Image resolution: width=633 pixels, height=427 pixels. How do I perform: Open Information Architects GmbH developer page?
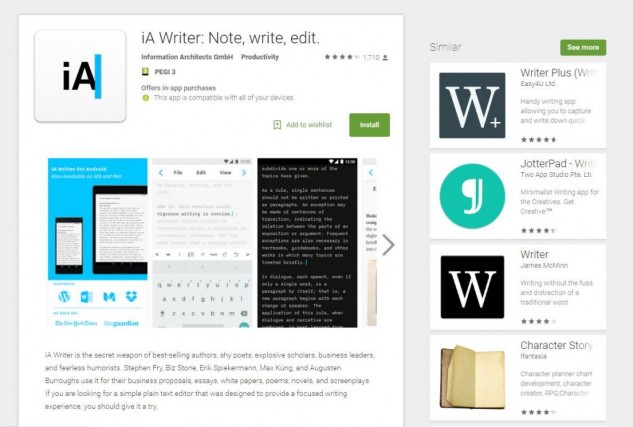[187, 57]
